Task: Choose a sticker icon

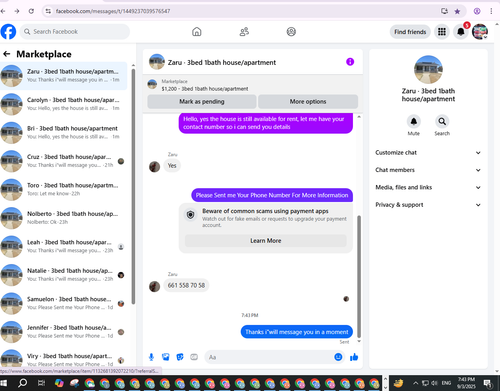Action: (180, 357)
